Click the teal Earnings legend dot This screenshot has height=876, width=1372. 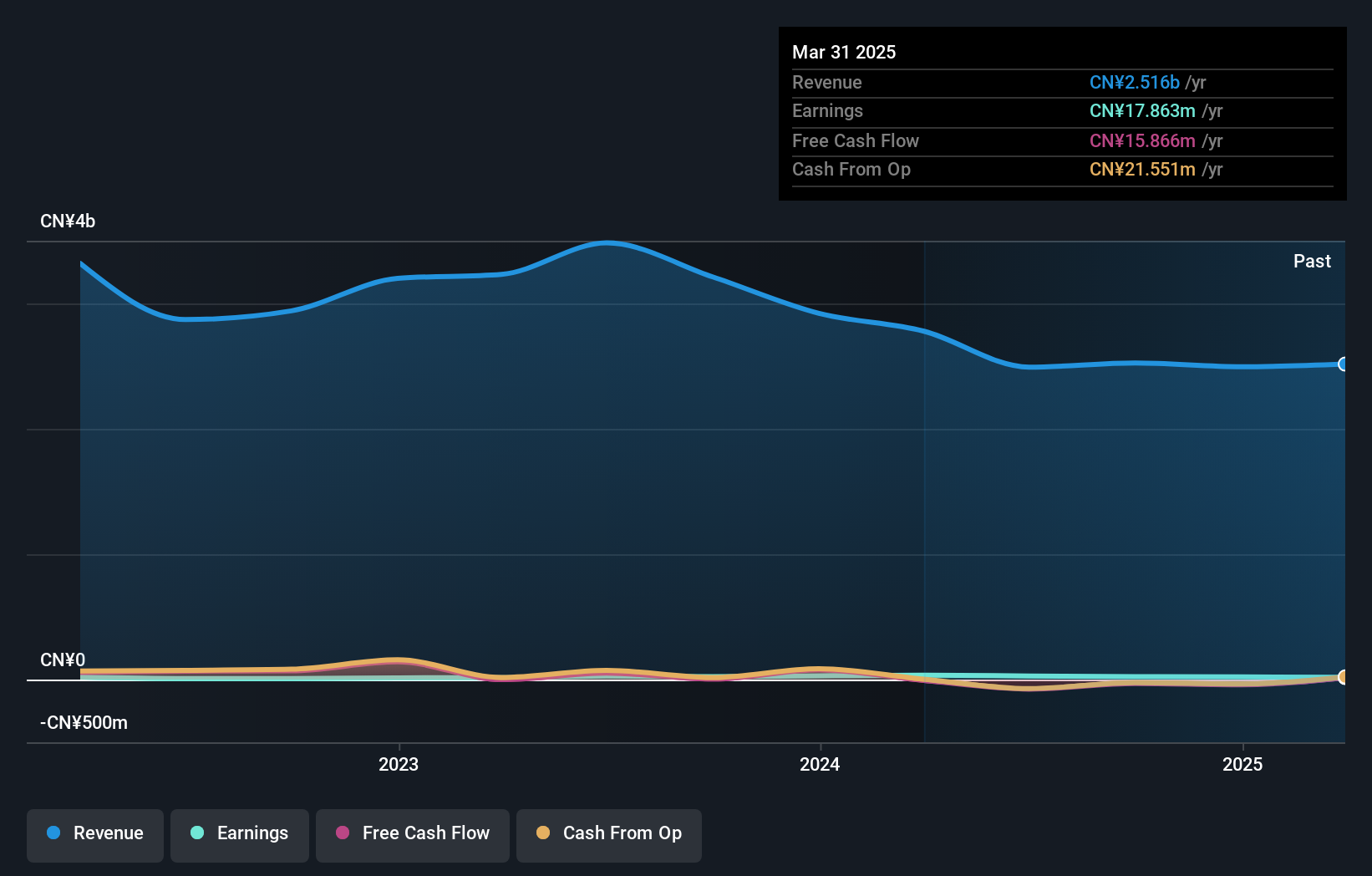pos(197,833)
